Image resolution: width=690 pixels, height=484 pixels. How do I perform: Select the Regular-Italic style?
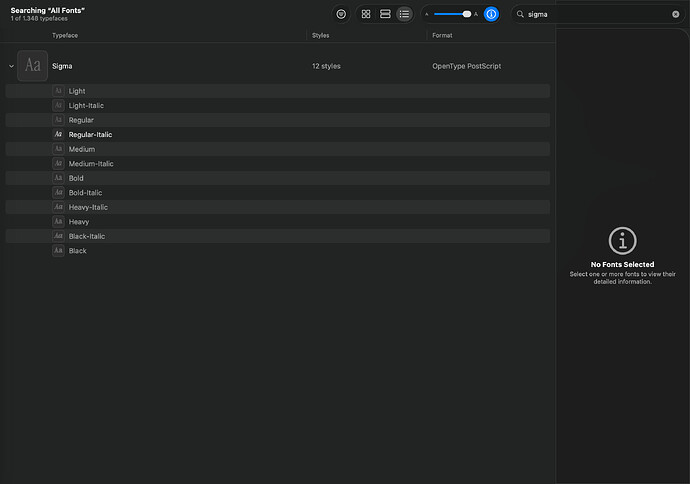(278, 135)
